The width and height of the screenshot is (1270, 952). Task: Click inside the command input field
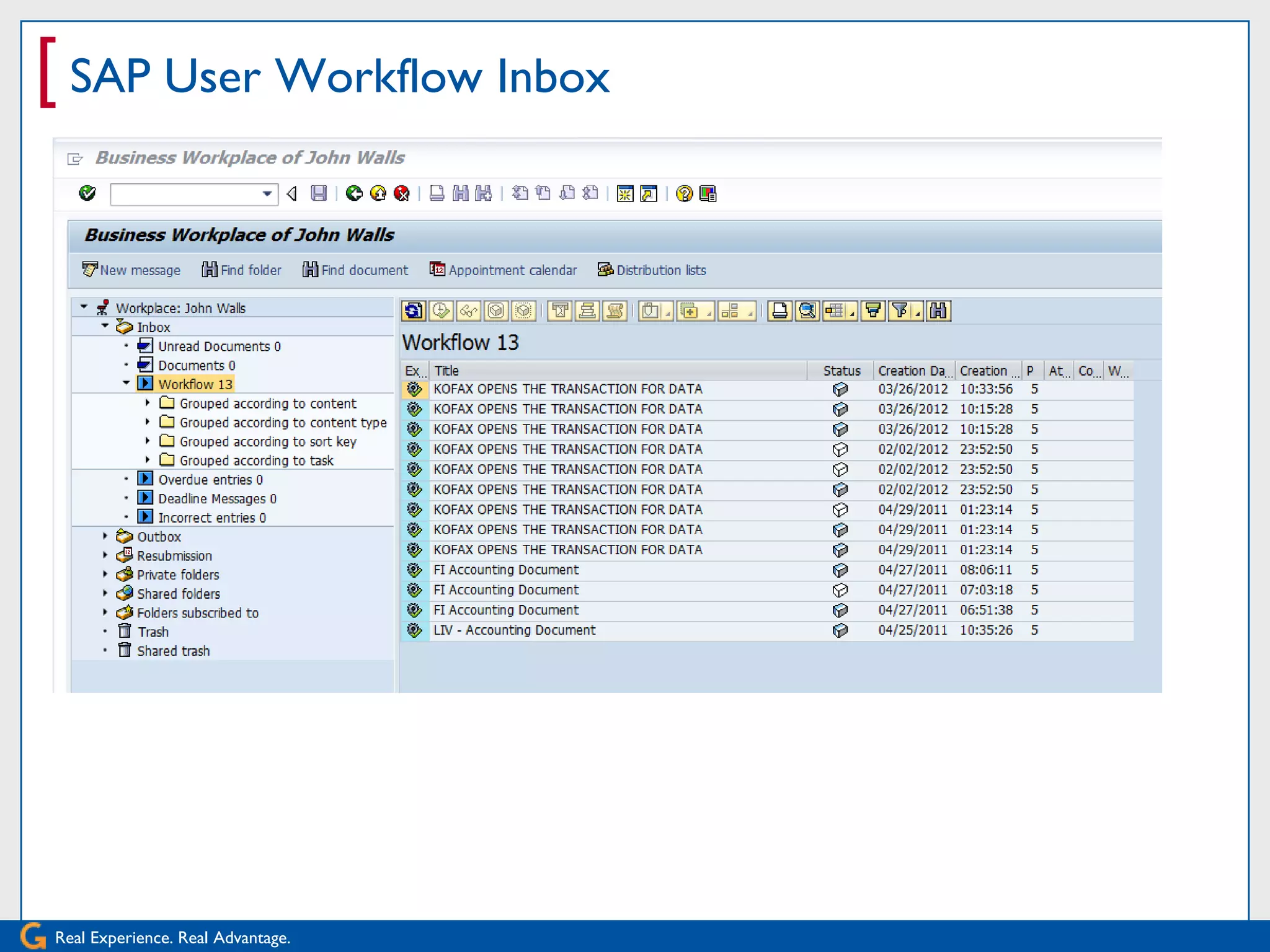tap(185, 194)
